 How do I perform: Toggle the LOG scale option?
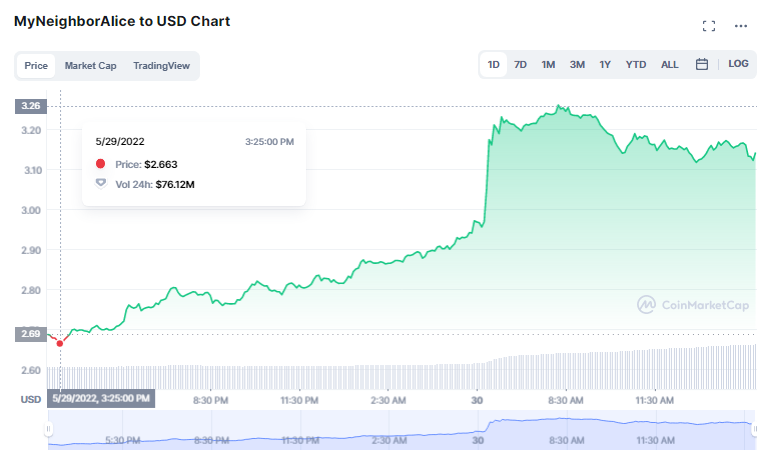tap(738, 63)
